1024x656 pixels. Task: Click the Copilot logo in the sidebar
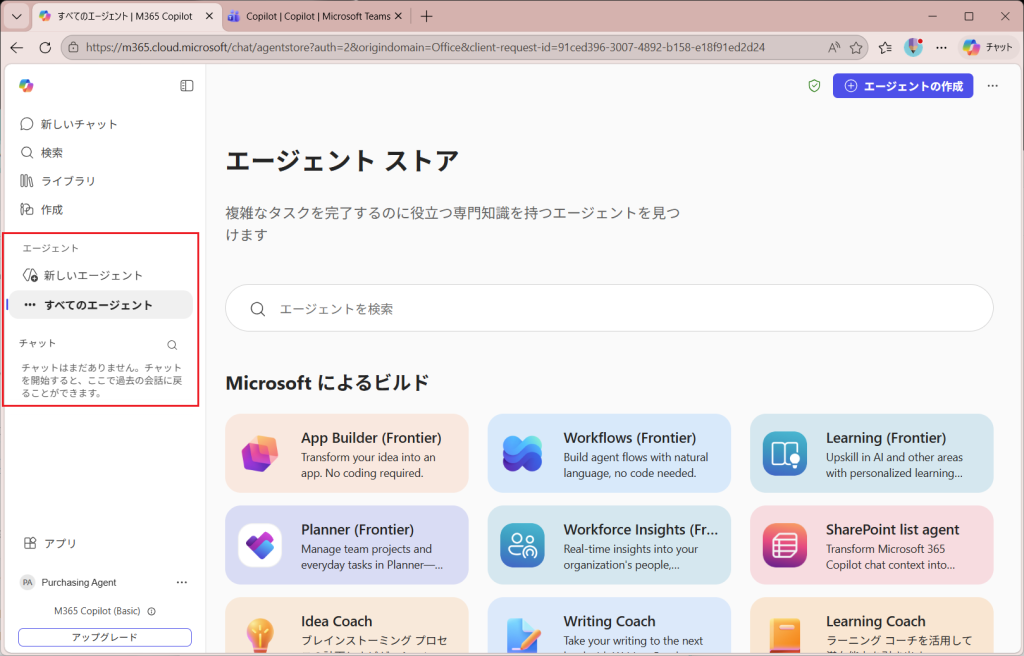pos(27,86)
